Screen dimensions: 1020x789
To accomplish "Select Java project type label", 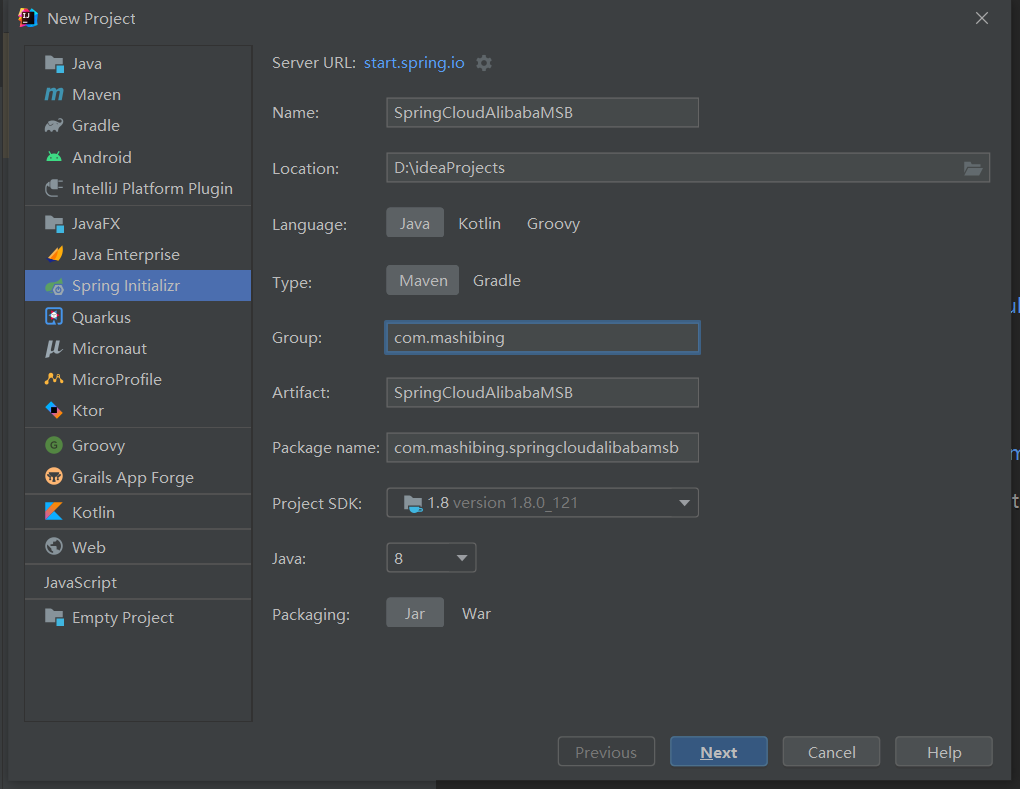I will pos(87,64).
